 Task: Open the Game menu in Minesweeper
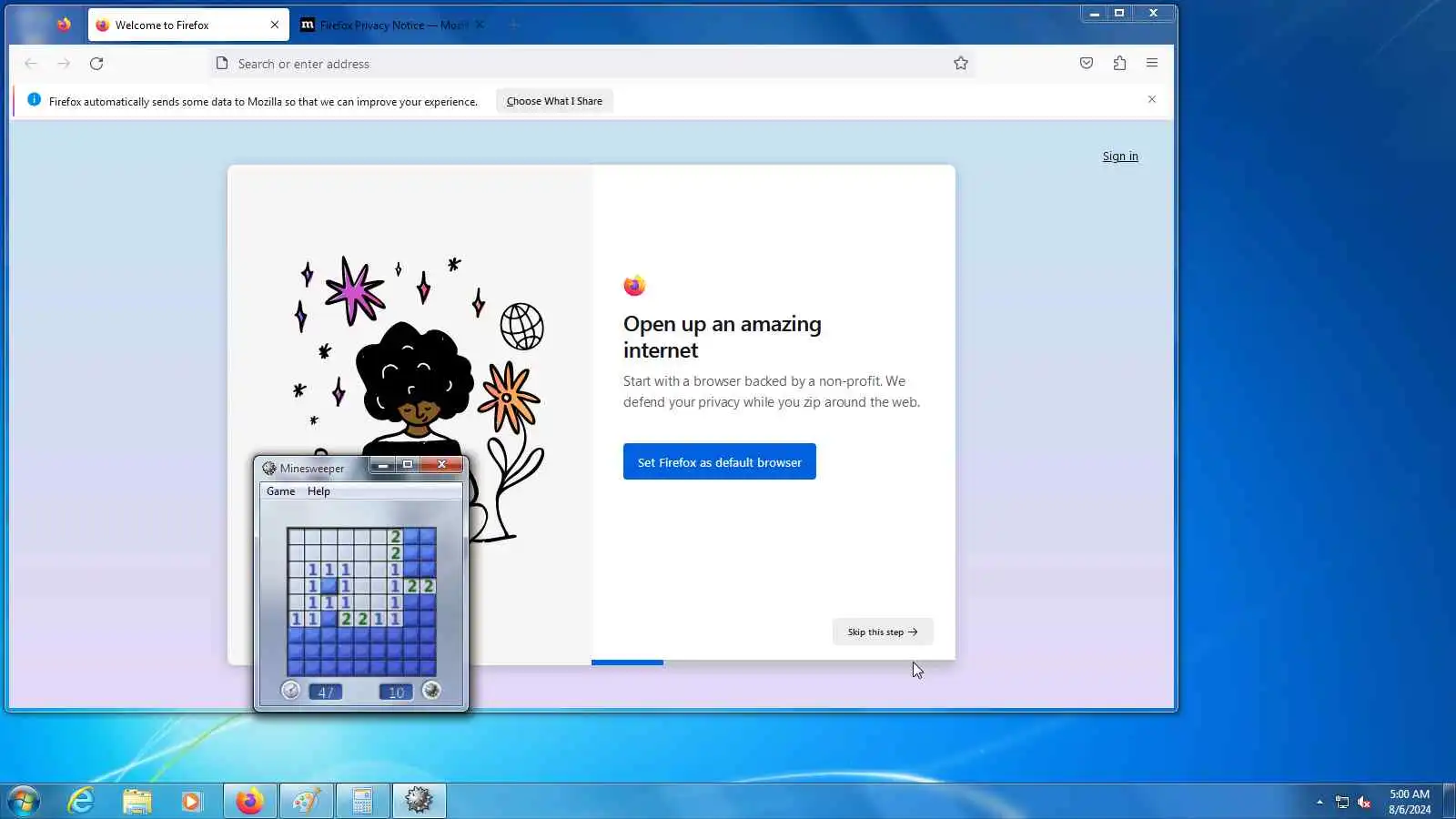pos(280,491)
